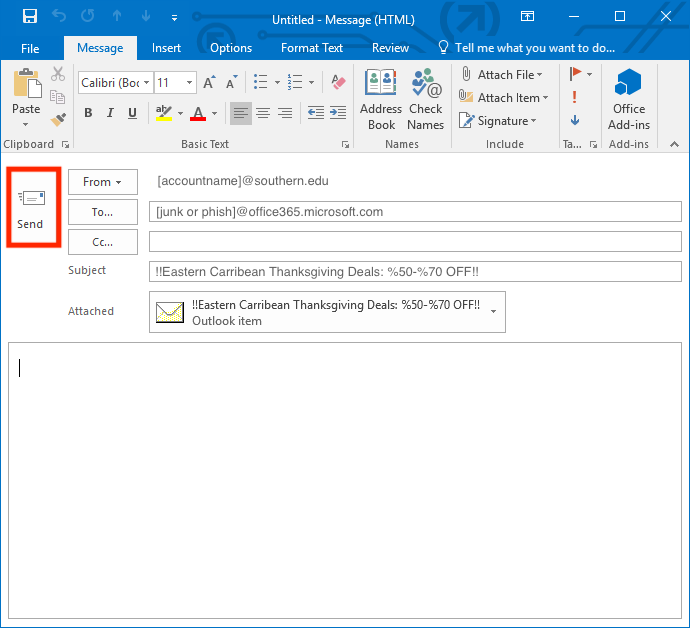This screenshot has width=690, height=628.
Task: Switch to the Insert tab
Action: tap(167, 48)
